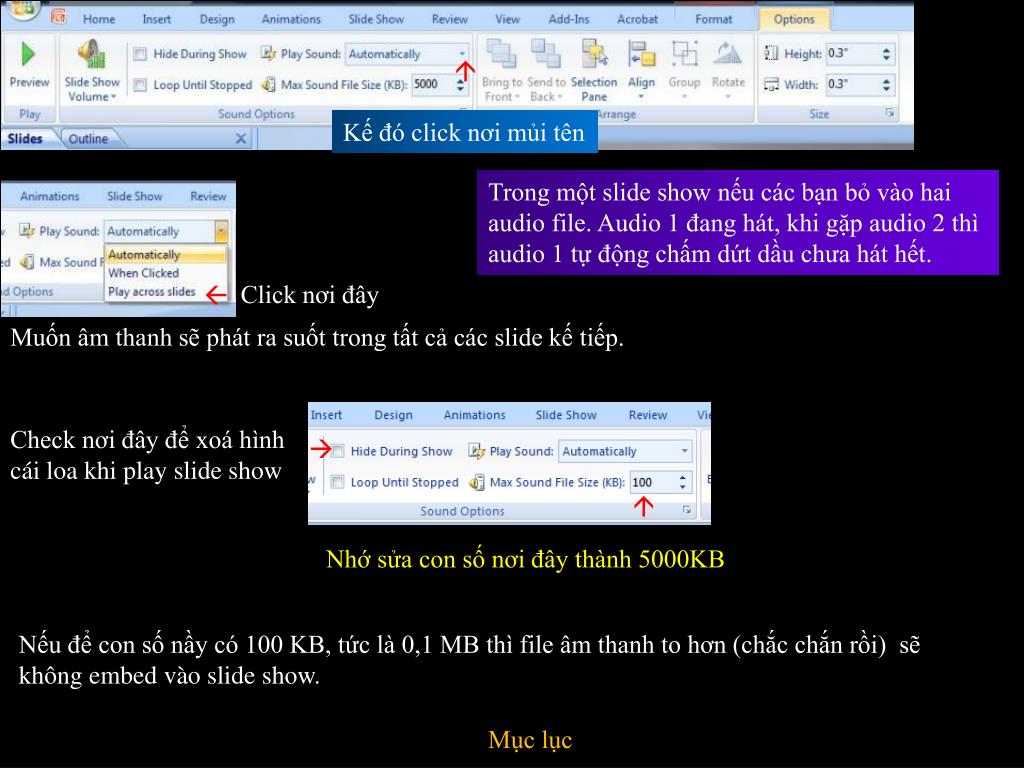Switch to the Design tab at top
Screen dimensions: 1024x768
pos(217,19)
